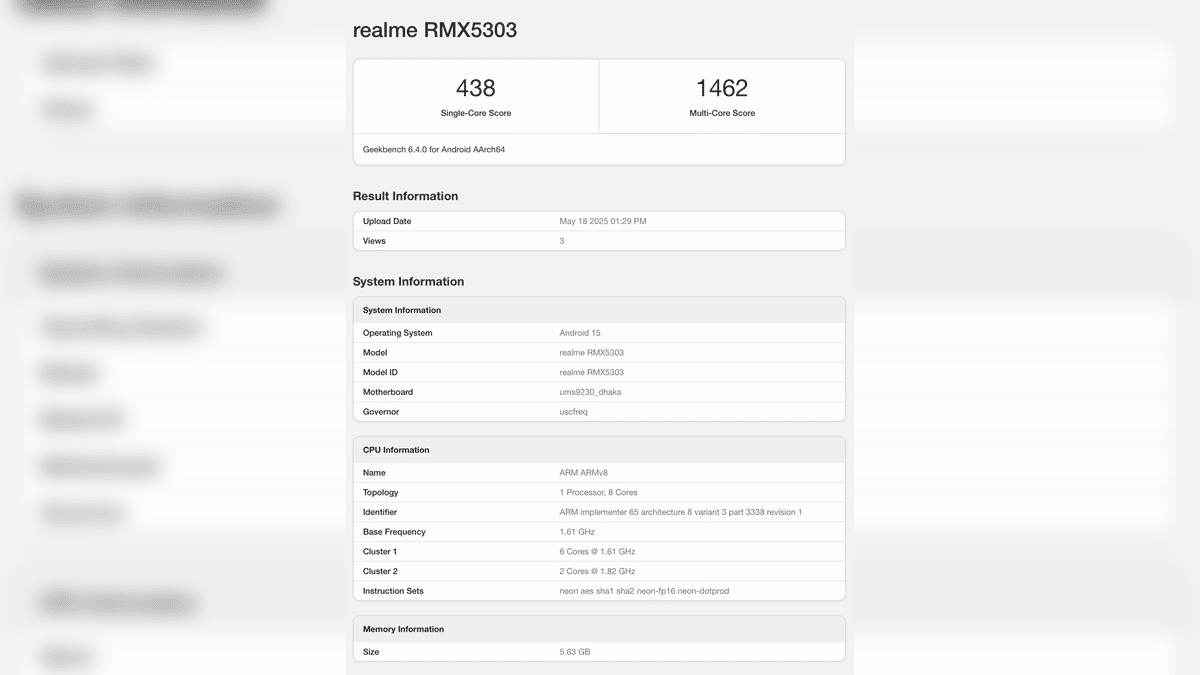Click the Upload Date label
This screenshot has height=675, width=1200.
click(x=387, y=221)
